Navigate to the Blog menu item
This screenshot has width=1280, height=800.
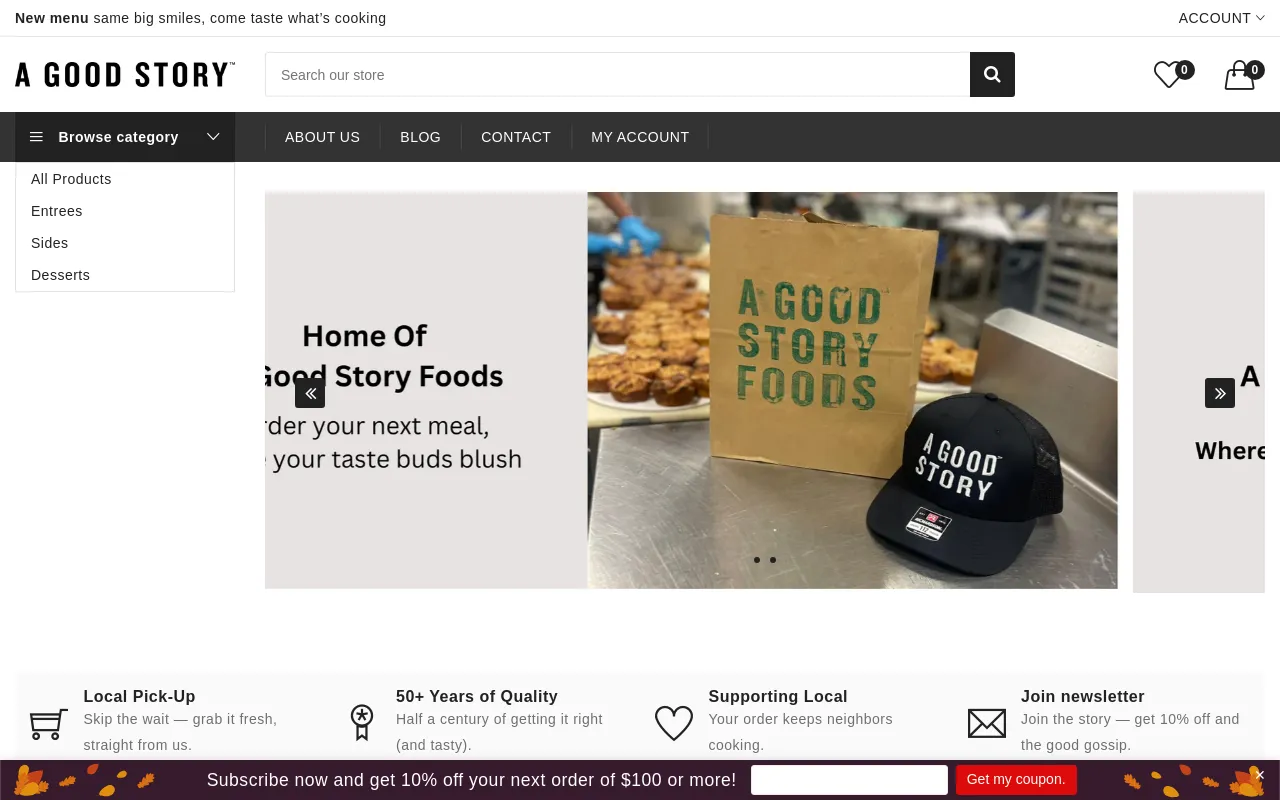(x=420, y=137)
